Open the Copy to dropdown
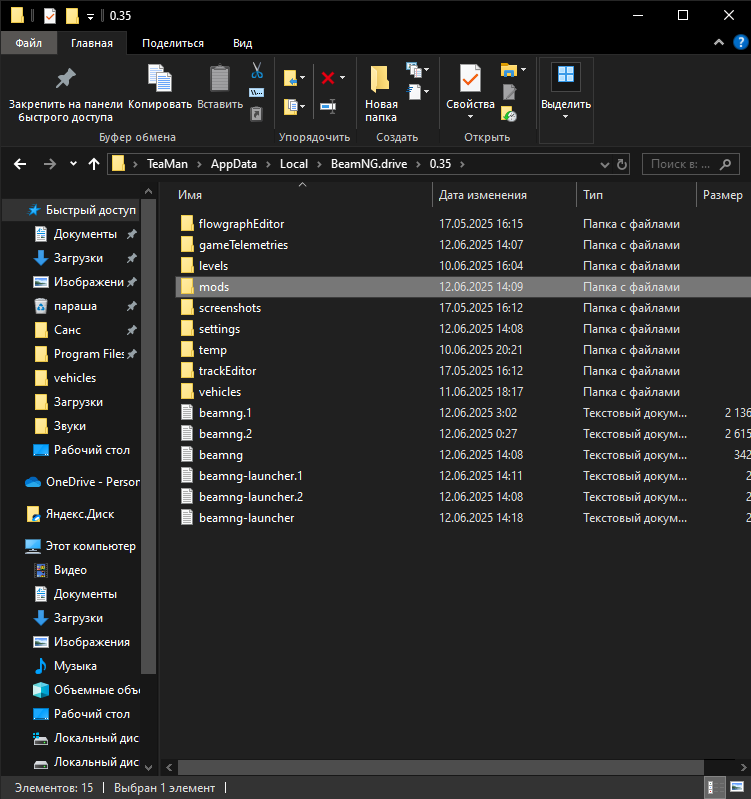This screenshot has width=751, height=799. (x=294, y=106)
